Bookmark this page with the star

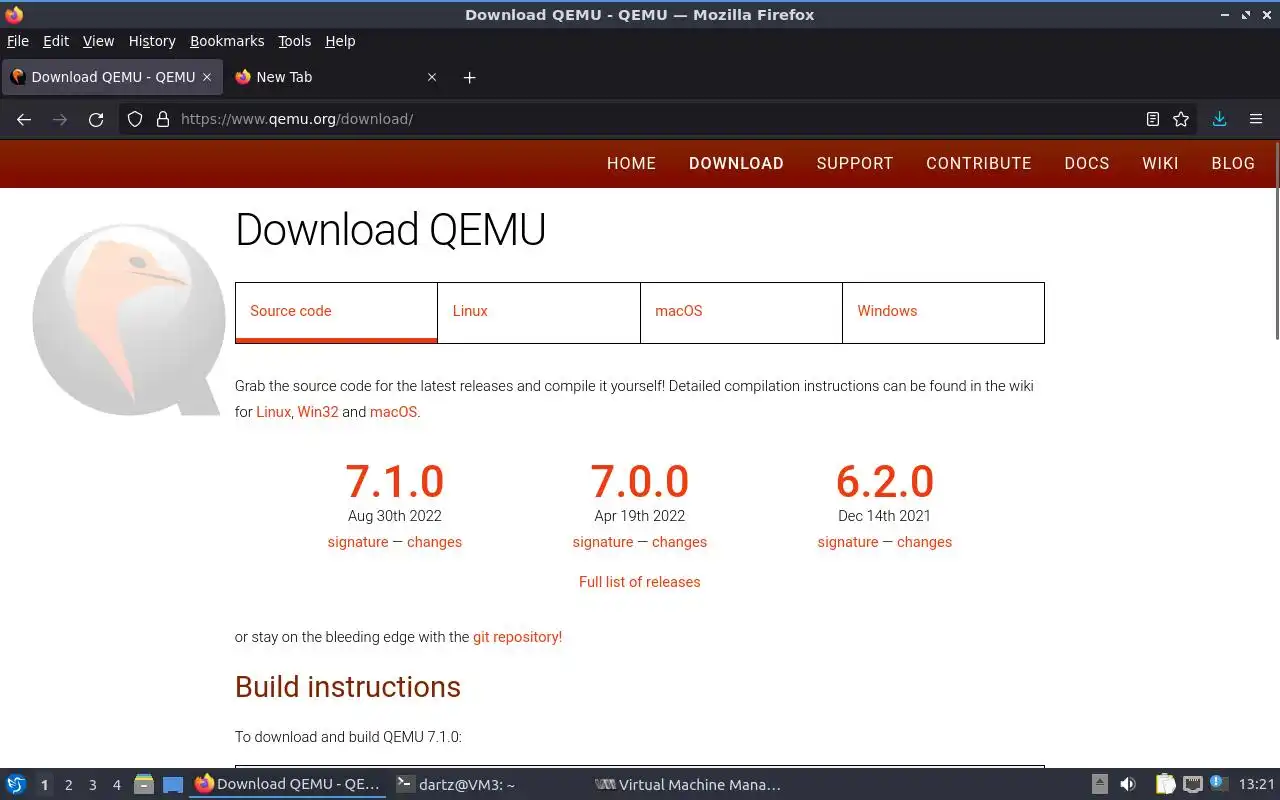click(1181, 119)
